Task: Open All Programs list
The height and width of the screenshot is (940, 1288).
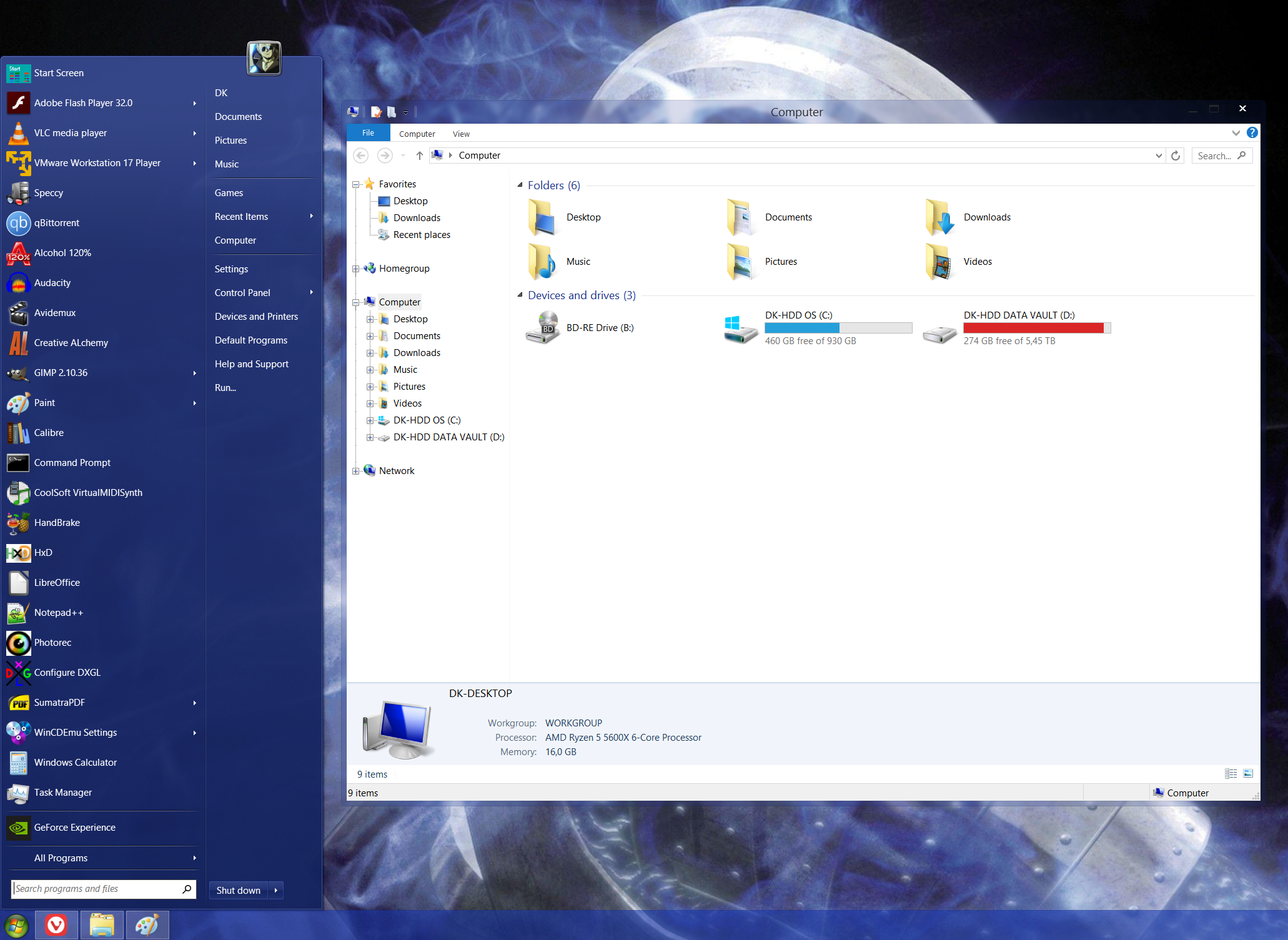Action: click(103, 858)
